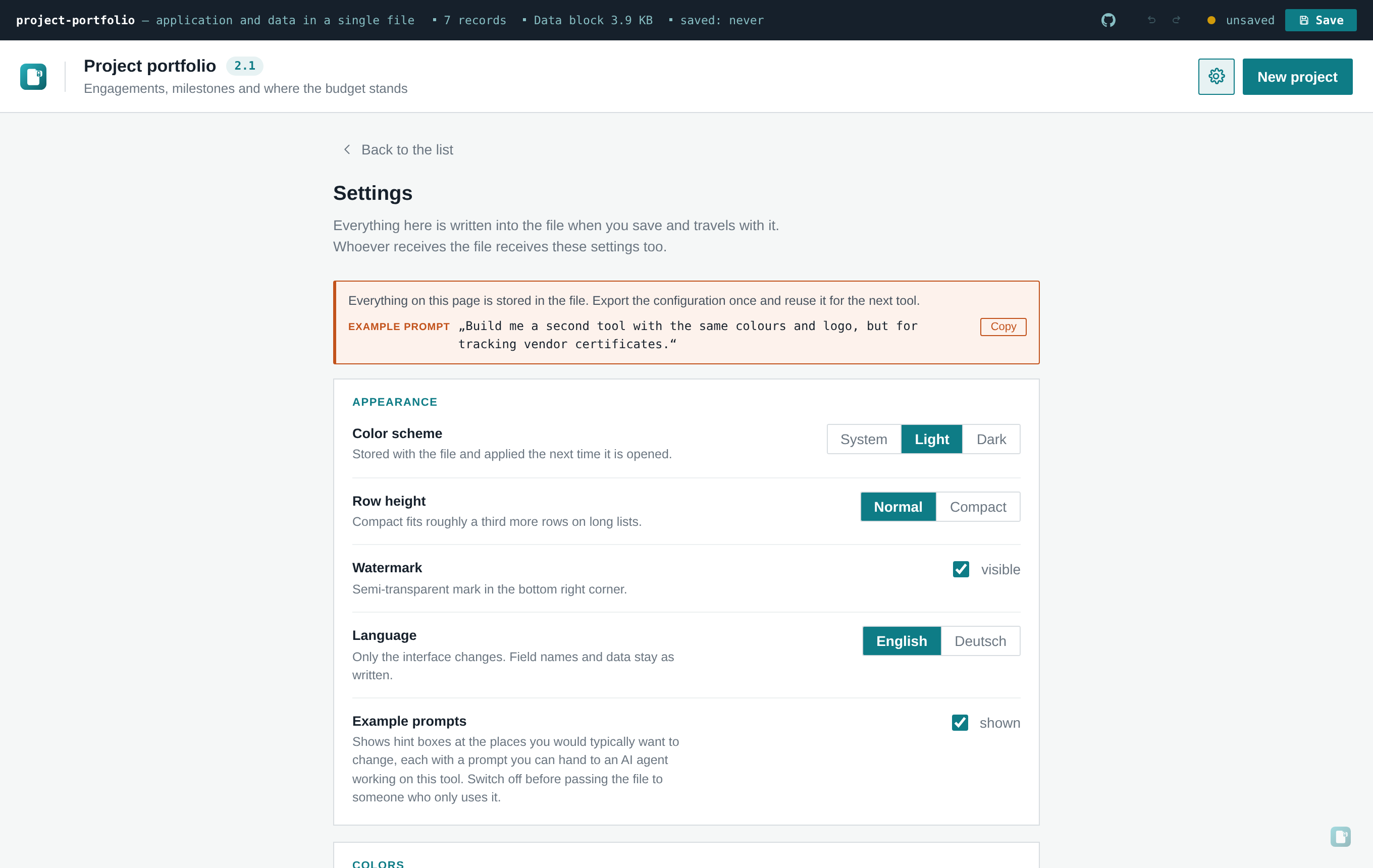Select System color scheme

tap(863, 440)
